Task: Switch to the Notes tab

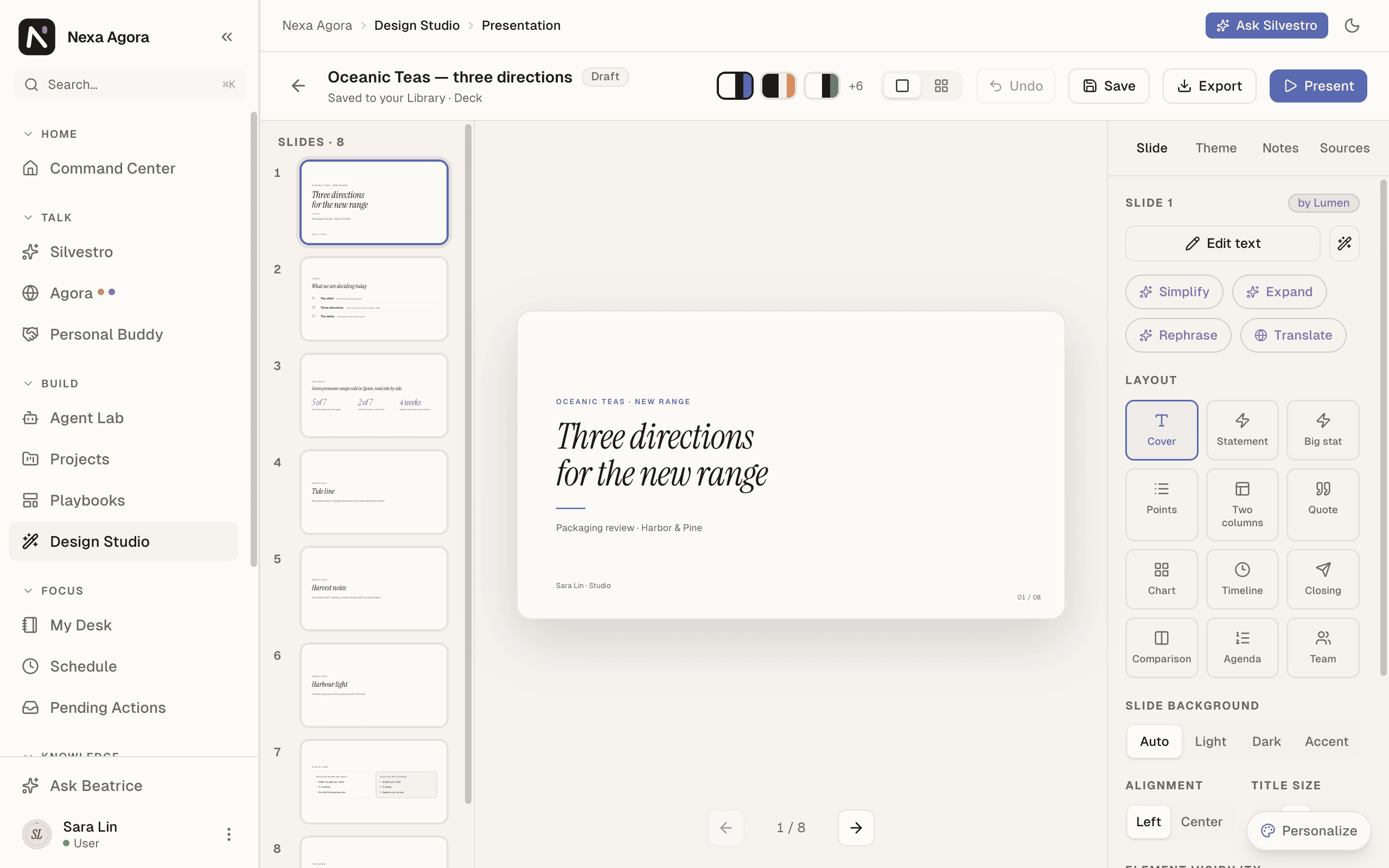Action: pyautogui.click(x=1280, y=148)
